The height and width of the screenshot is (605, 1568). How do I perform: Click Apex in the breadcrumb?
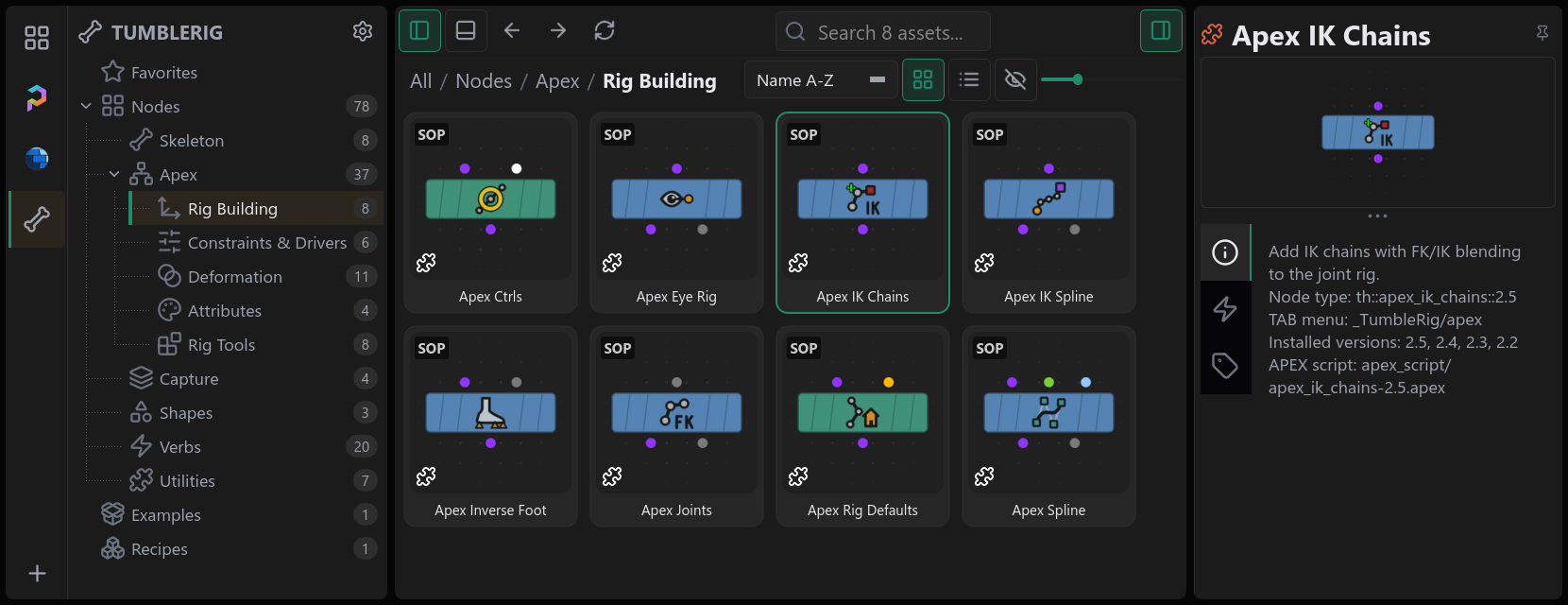pos(557,81)
